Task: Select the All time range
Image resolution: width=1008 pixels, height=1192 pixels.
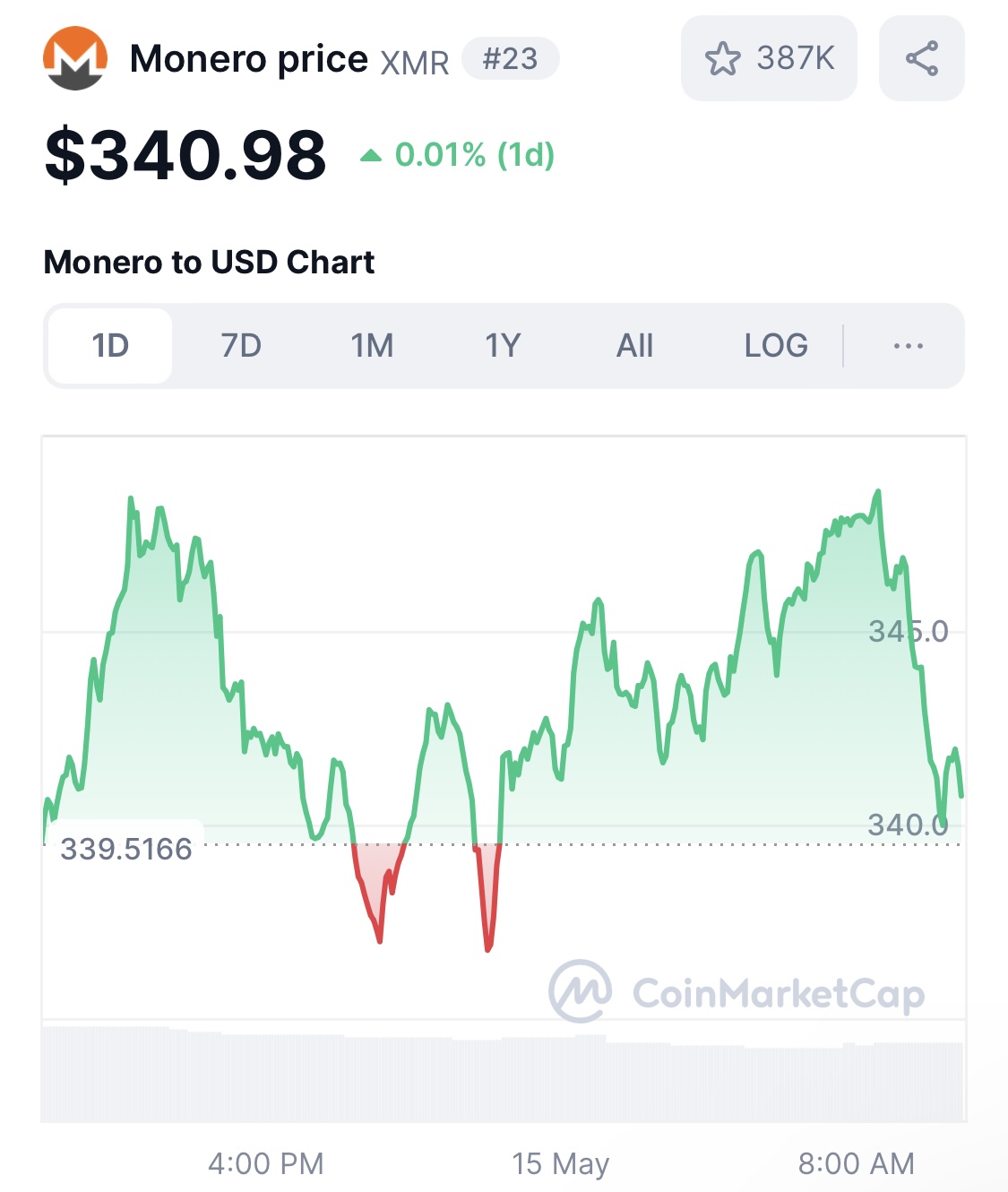Action: pos(634,346)
